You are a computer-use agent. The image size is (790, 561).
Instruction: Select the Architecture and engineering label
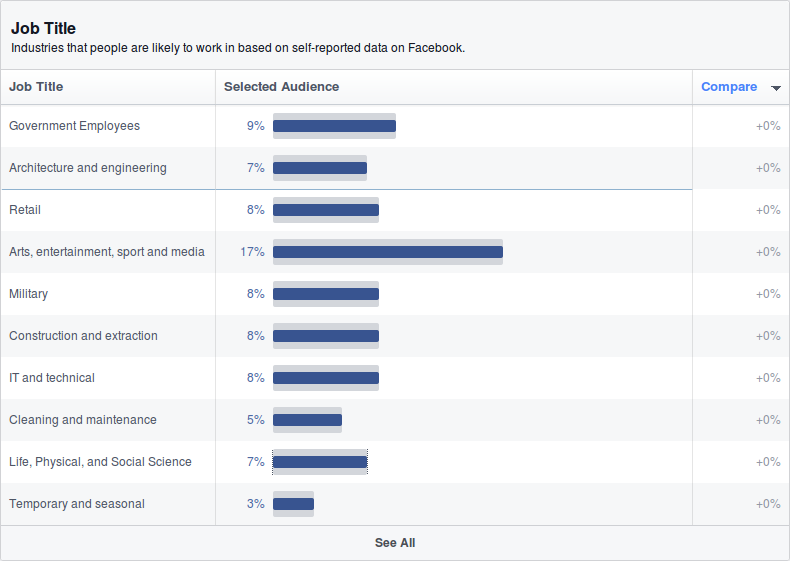pos(88,168)
